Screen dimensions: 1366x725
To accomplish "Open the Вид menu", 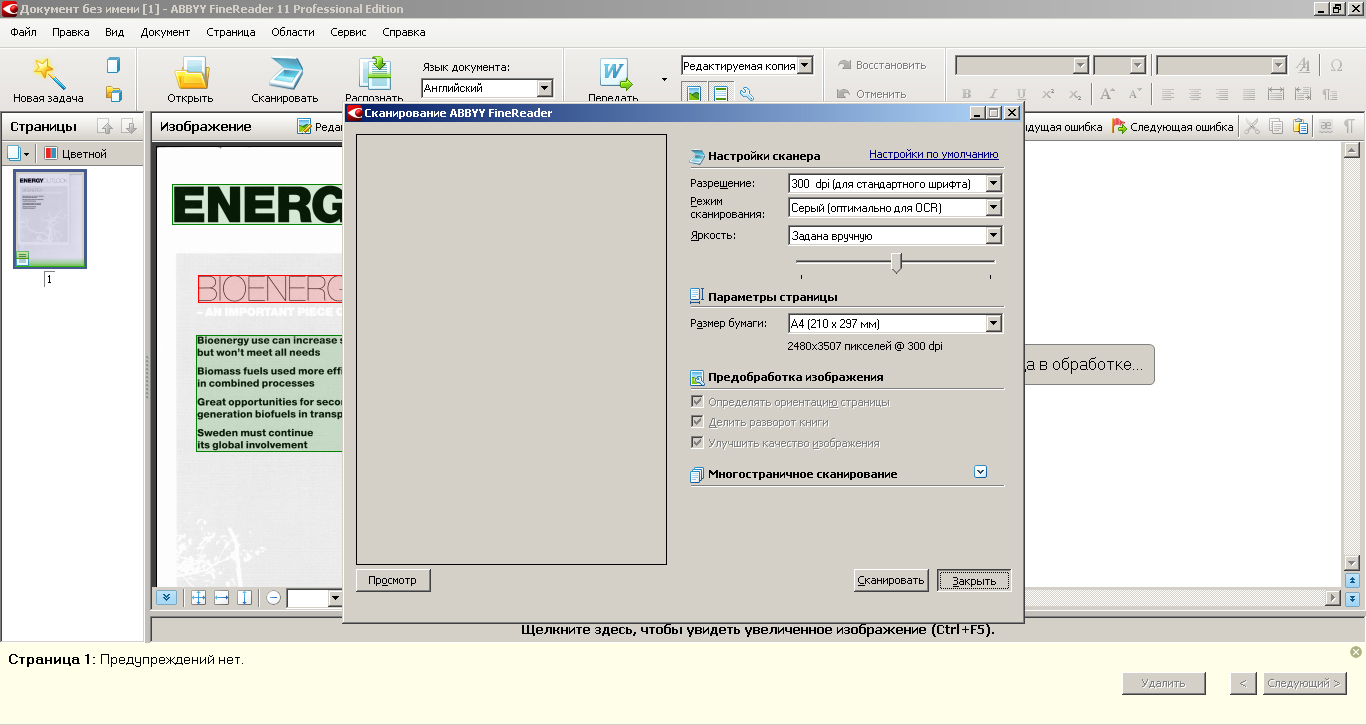I will coord(115,32).
